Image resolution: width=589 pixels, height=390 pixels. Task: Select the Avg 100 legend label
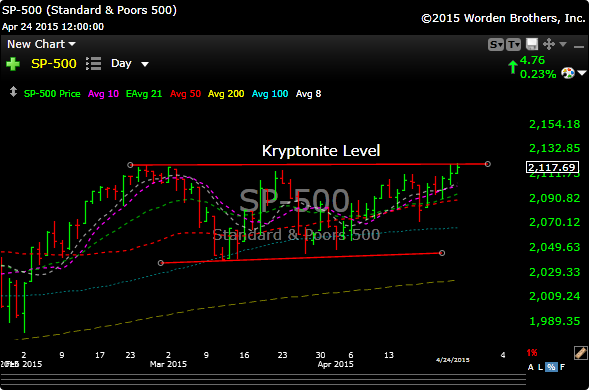pos(270,94)
